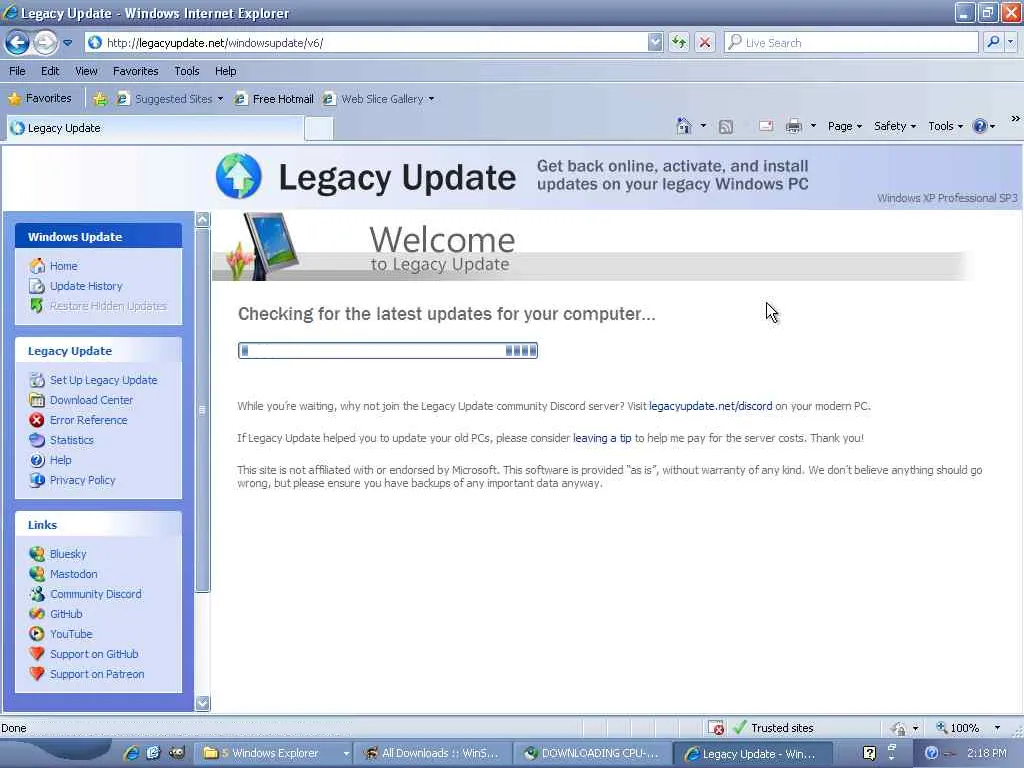Switch to Windows Explorer taskbar button
The width and height of the screenshot is (1024, 768).
(274, 753)
